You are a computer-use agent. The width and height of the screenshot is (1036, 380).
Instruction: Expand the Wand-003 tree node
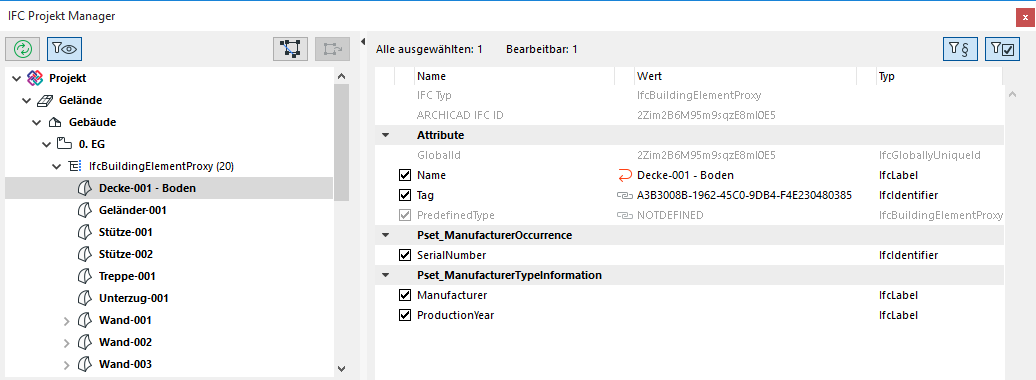pos(66,365)
